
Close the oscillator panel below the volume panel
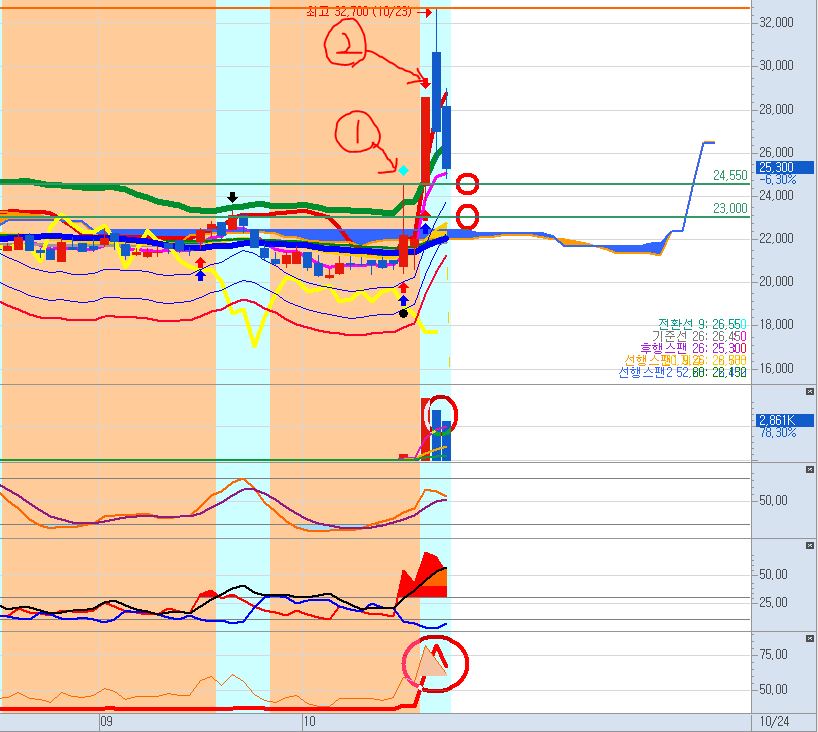tap(810, 470)
